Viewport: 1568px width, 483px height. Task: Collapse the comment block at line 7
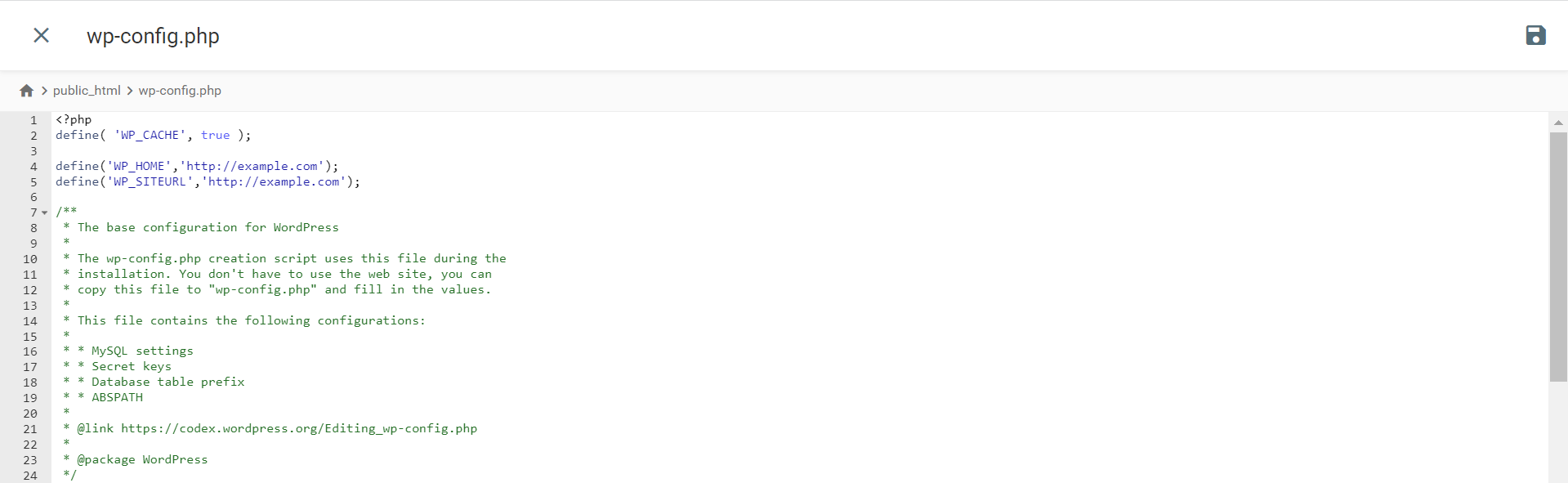pyautogui.click(x=45, y=212)
